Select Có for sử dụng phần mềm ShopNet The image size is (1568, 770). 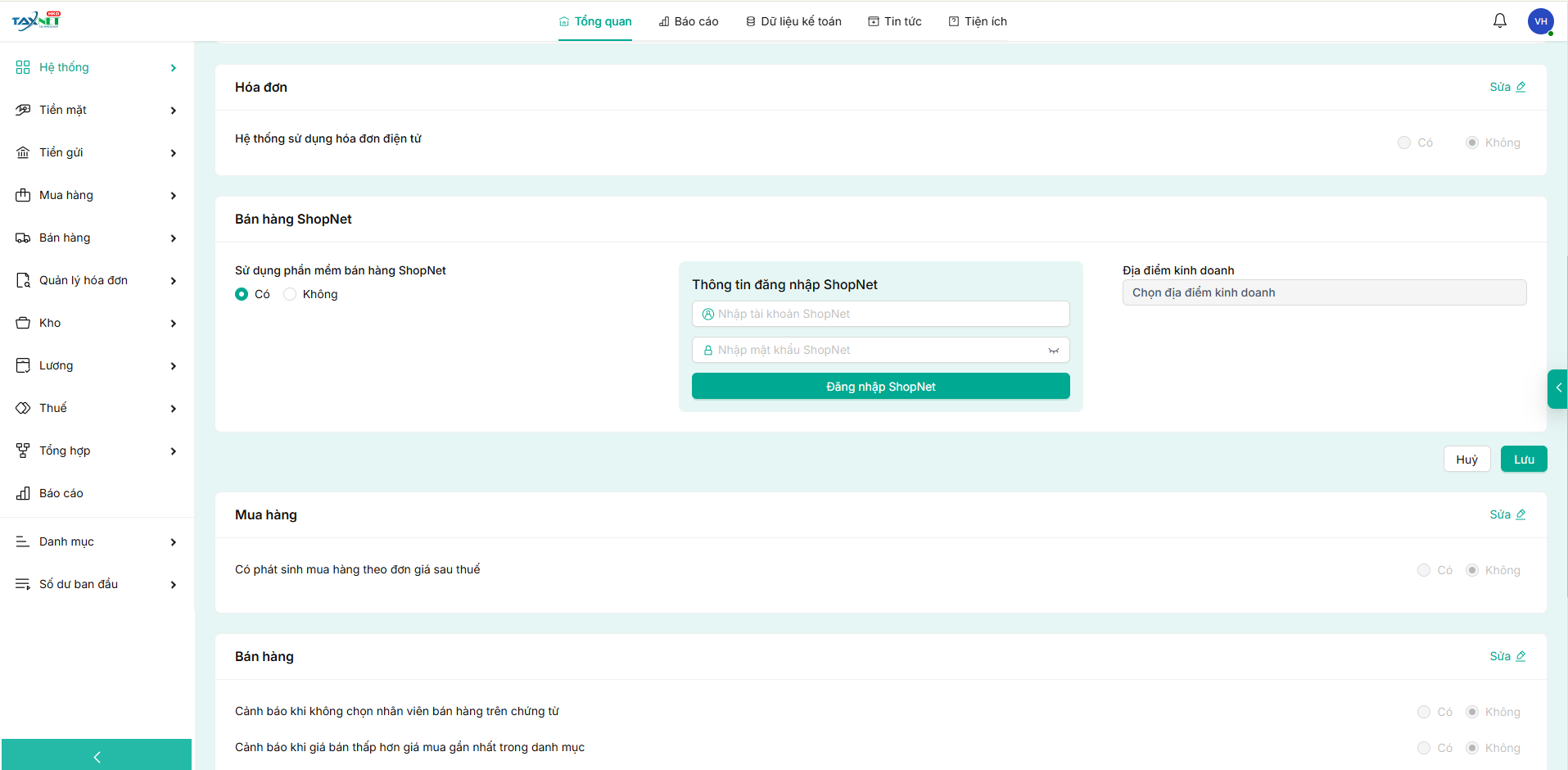click(242, 294)
